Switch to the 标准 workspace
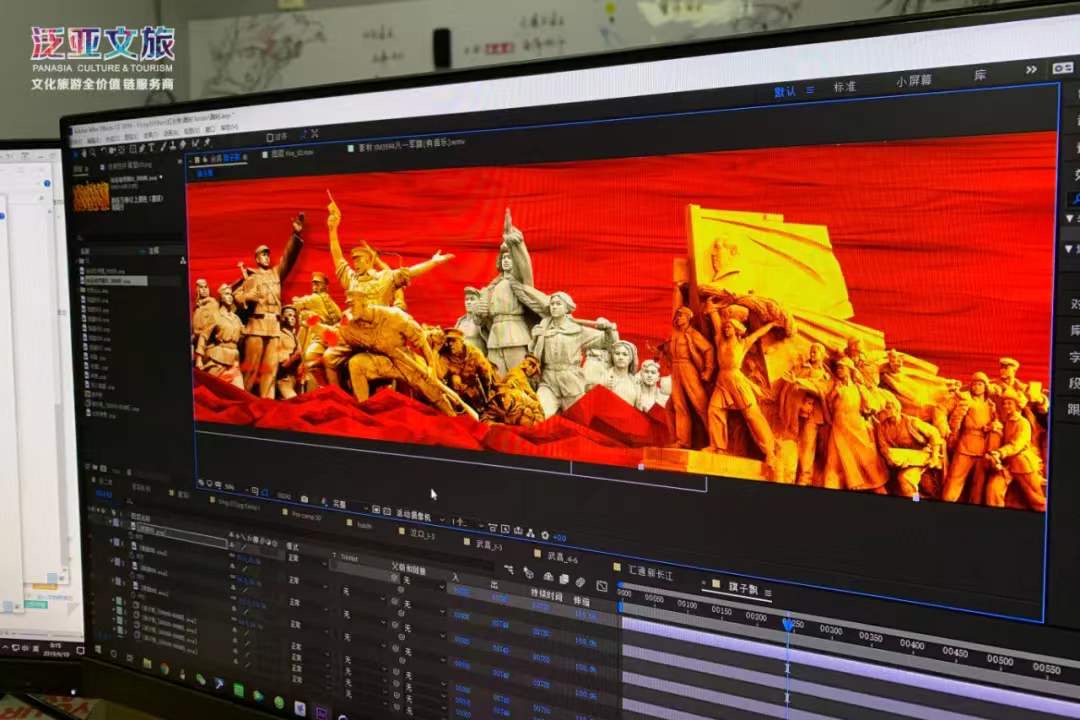Viewport: 1080px width, 720px height. (844, 87)
